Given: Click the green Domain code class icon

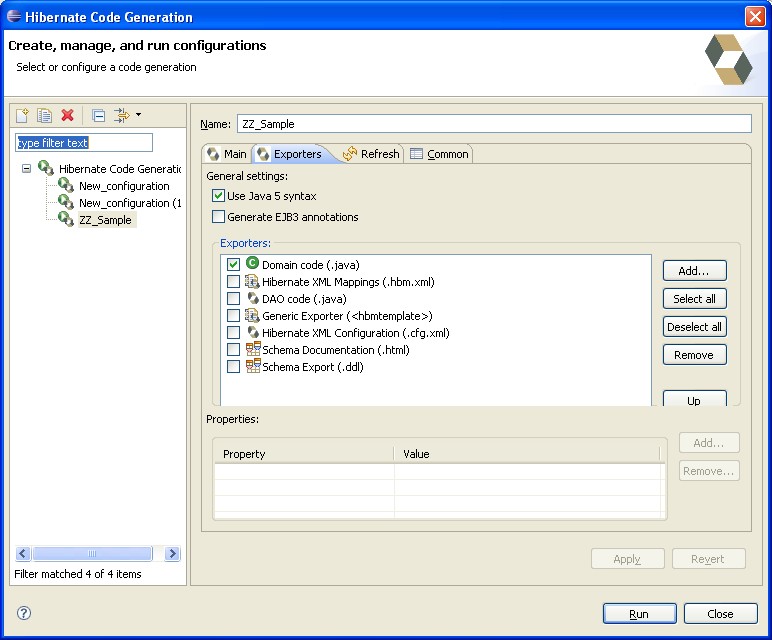Looking at the screenshot, I should point(253,263).
